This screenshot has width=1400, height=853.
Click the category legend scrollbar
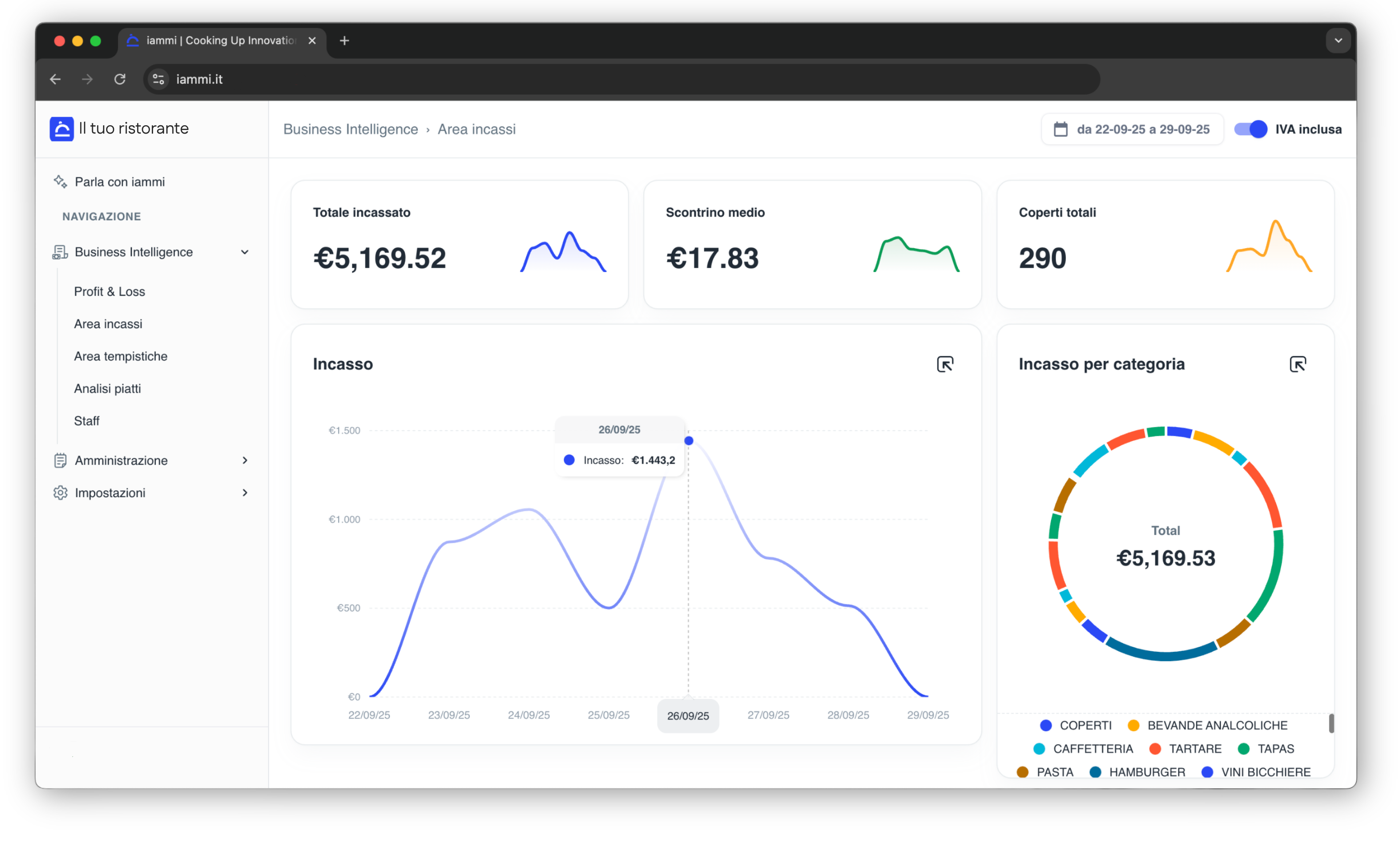(1331, 723)
